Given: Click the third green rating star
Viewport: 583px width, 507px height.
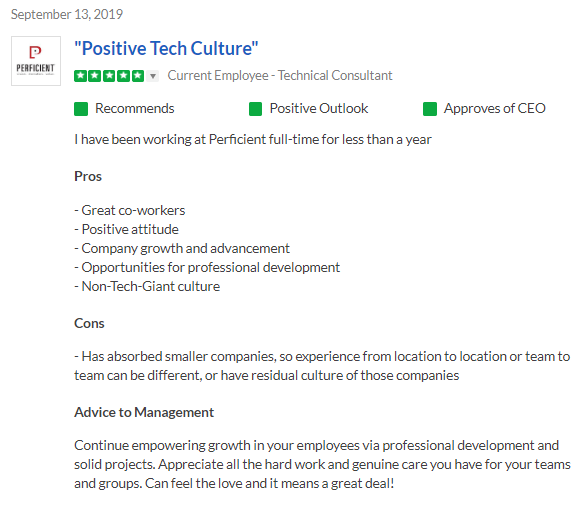Looking at the screenshot, I should [109, 76].
